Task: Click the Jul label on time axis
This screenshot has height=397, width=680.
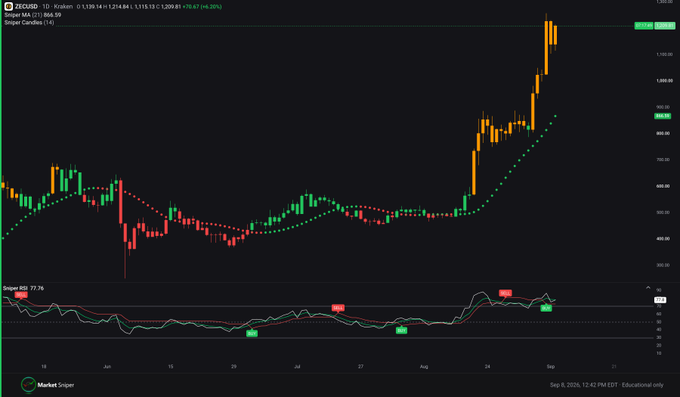Action: (x=297, y=367)
